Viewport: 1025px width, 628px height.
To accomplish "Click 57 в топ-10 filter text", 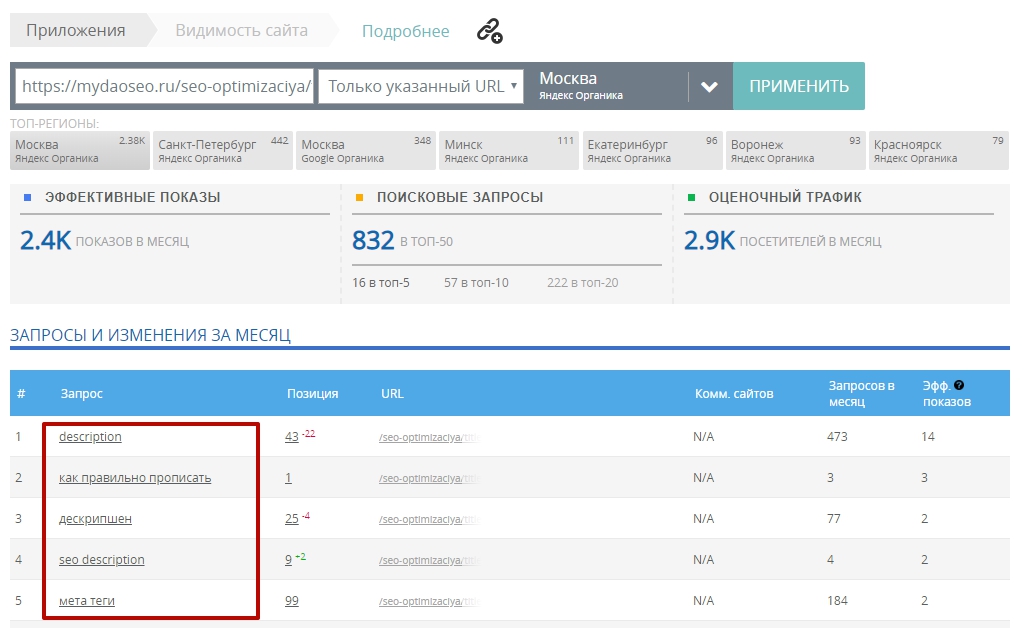I will (476, 283).
